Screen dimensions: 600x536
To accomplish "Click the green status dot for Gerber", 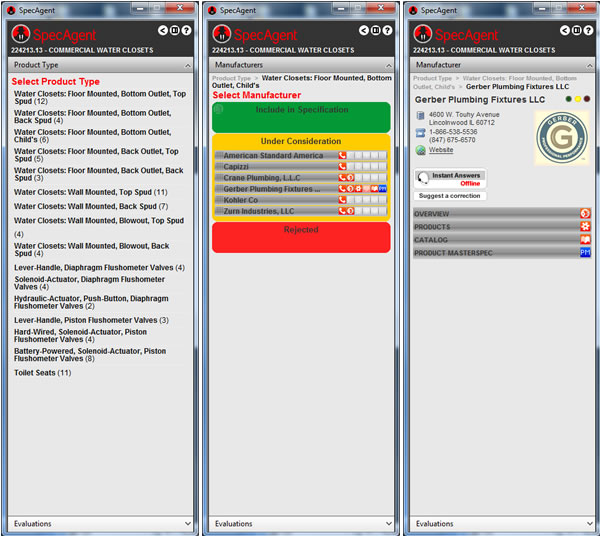I will 569,99.
